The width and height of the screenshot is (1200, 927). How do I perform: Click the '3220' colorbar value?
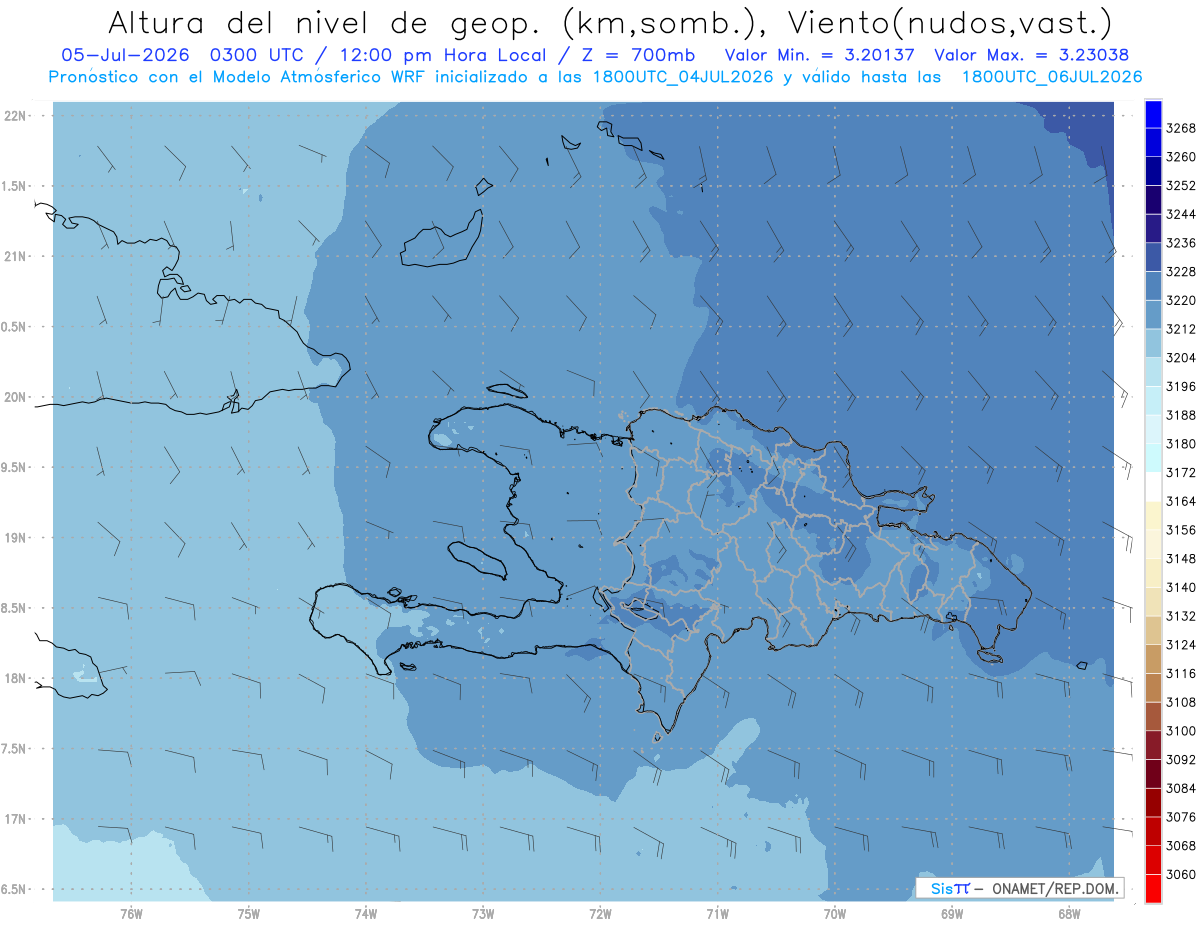click(1181, 300)
